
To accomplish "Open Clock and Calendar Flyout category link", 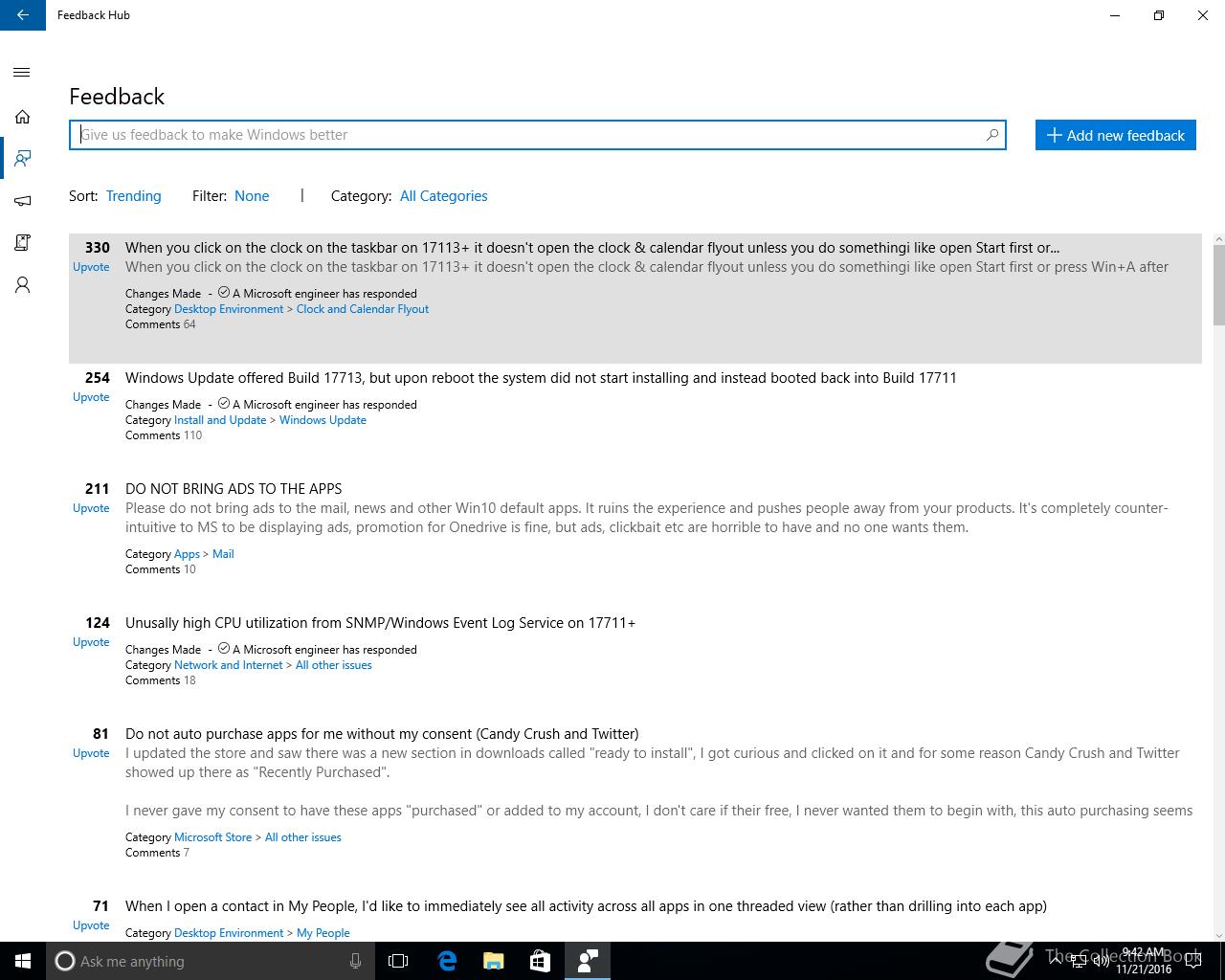I will [363, 309].
